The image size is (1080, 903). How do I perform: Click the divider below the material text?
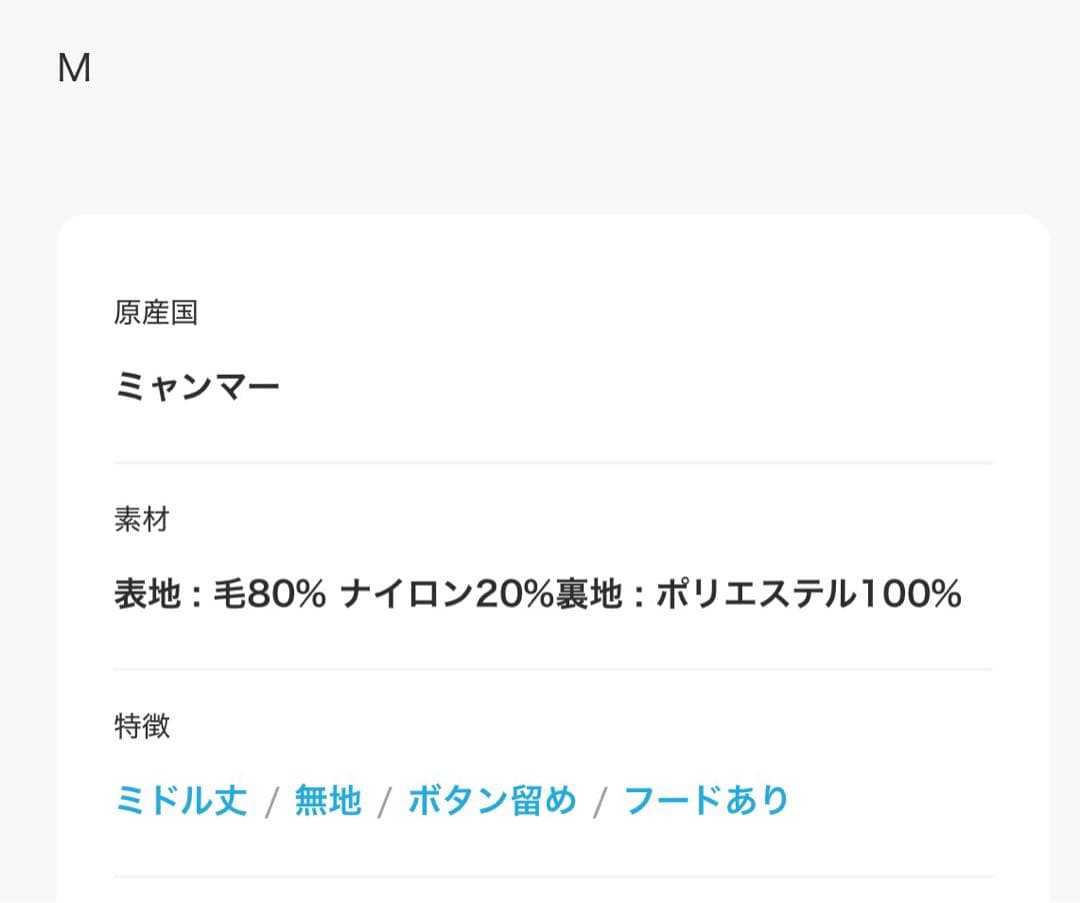(x=553, y=669)
